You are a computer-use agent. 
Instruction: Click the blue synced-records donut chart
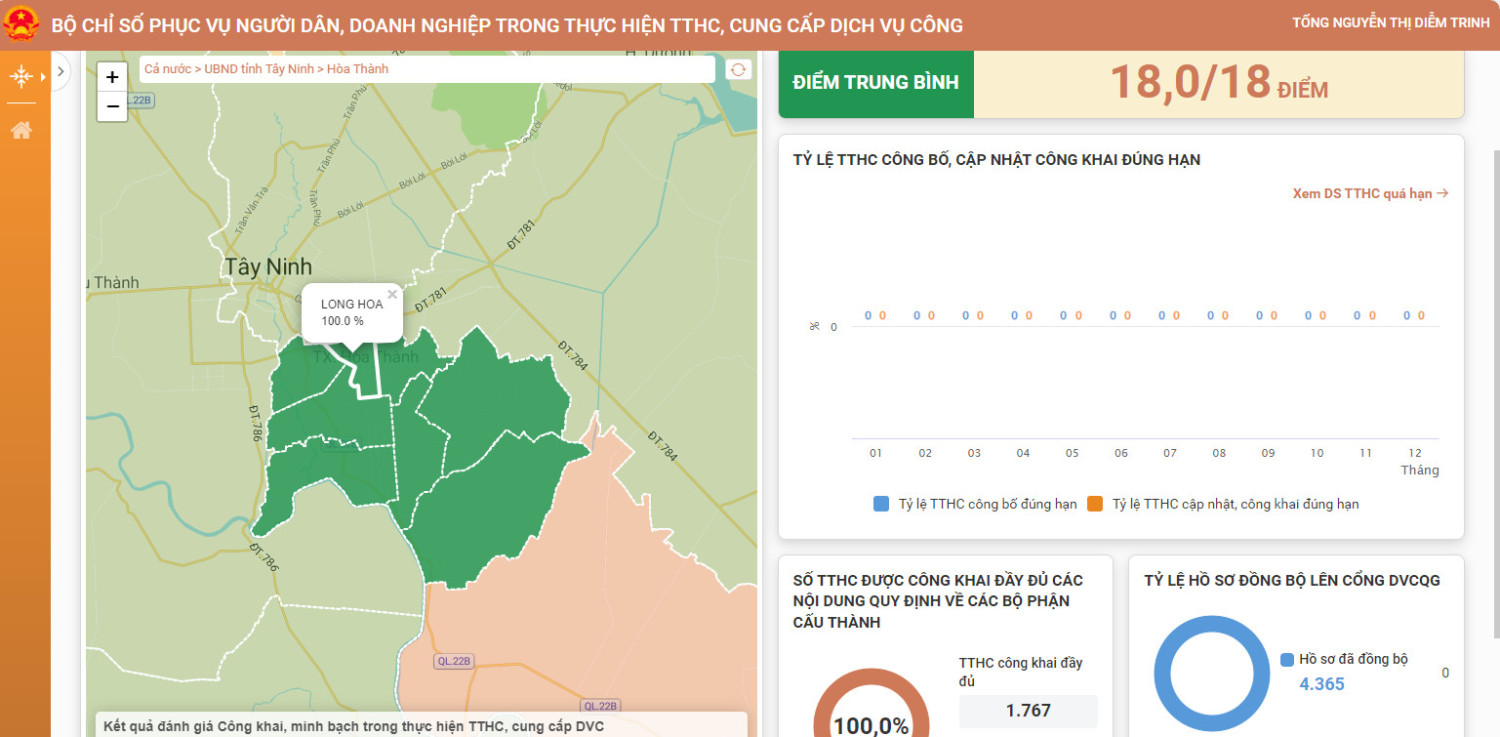1212,675
